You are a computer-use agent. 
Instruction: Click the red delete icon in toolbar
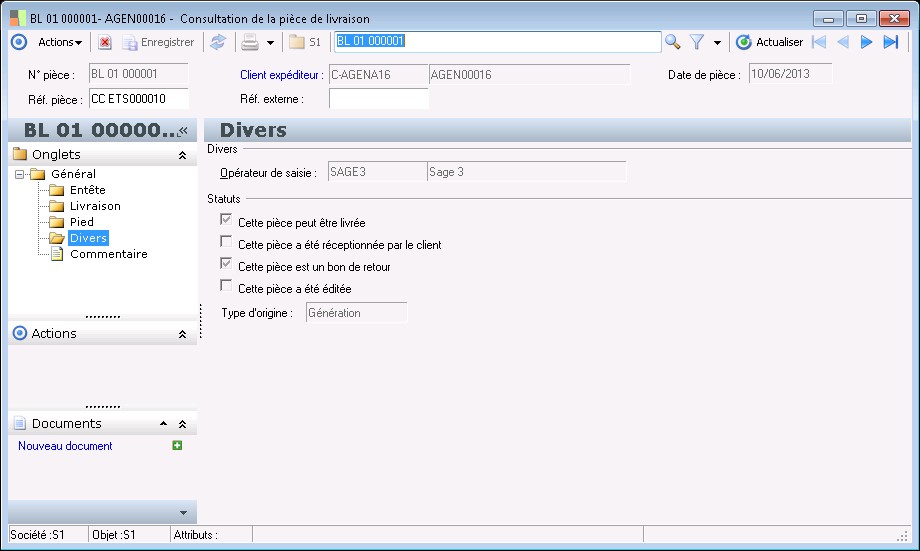(x=105, y=42)
